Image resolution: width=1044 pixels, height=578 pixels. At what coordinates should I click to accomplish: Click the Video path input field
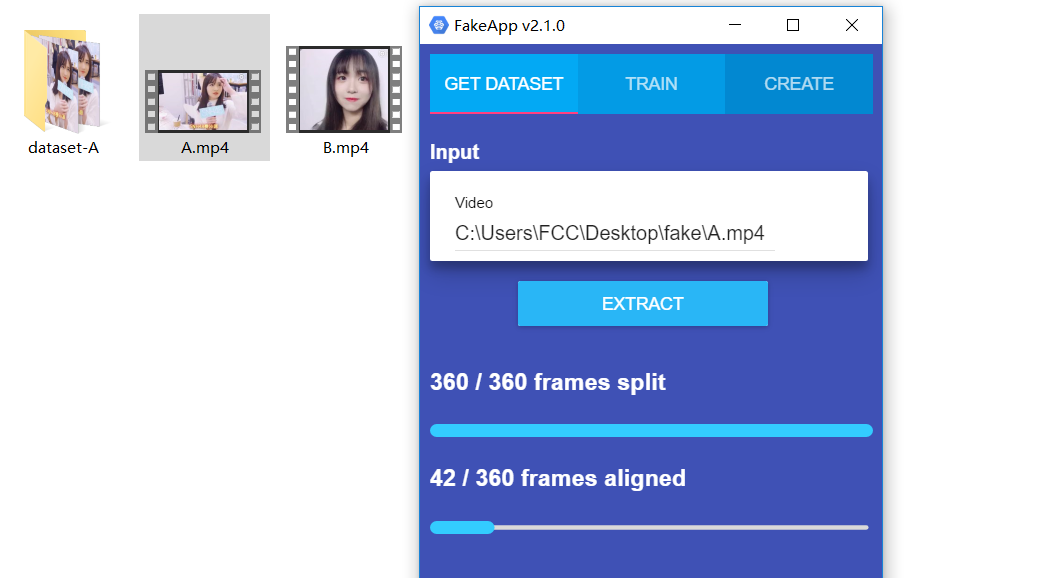[x=615, y=233]
